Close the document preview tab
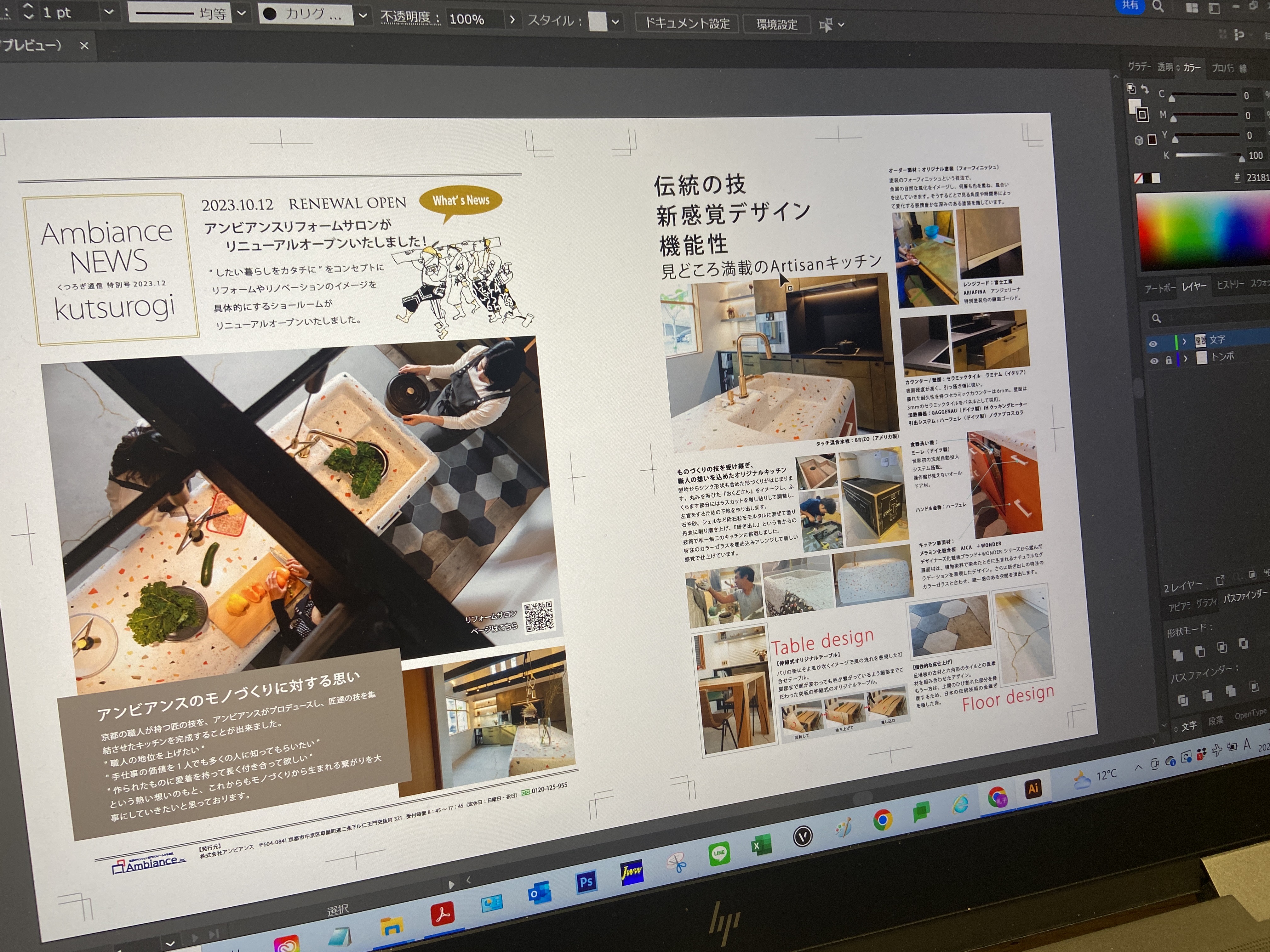This screenshot has height=952, width=1270. (x=84, y=45)
